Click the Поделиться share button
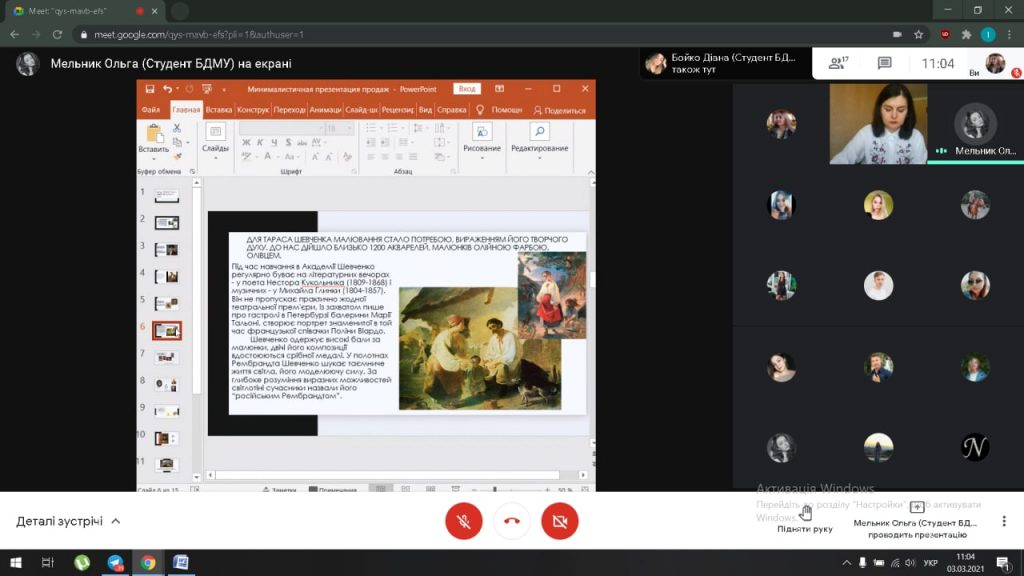Image resolution: width=1024 pixels, height=576 pixels. pos(560,110)
